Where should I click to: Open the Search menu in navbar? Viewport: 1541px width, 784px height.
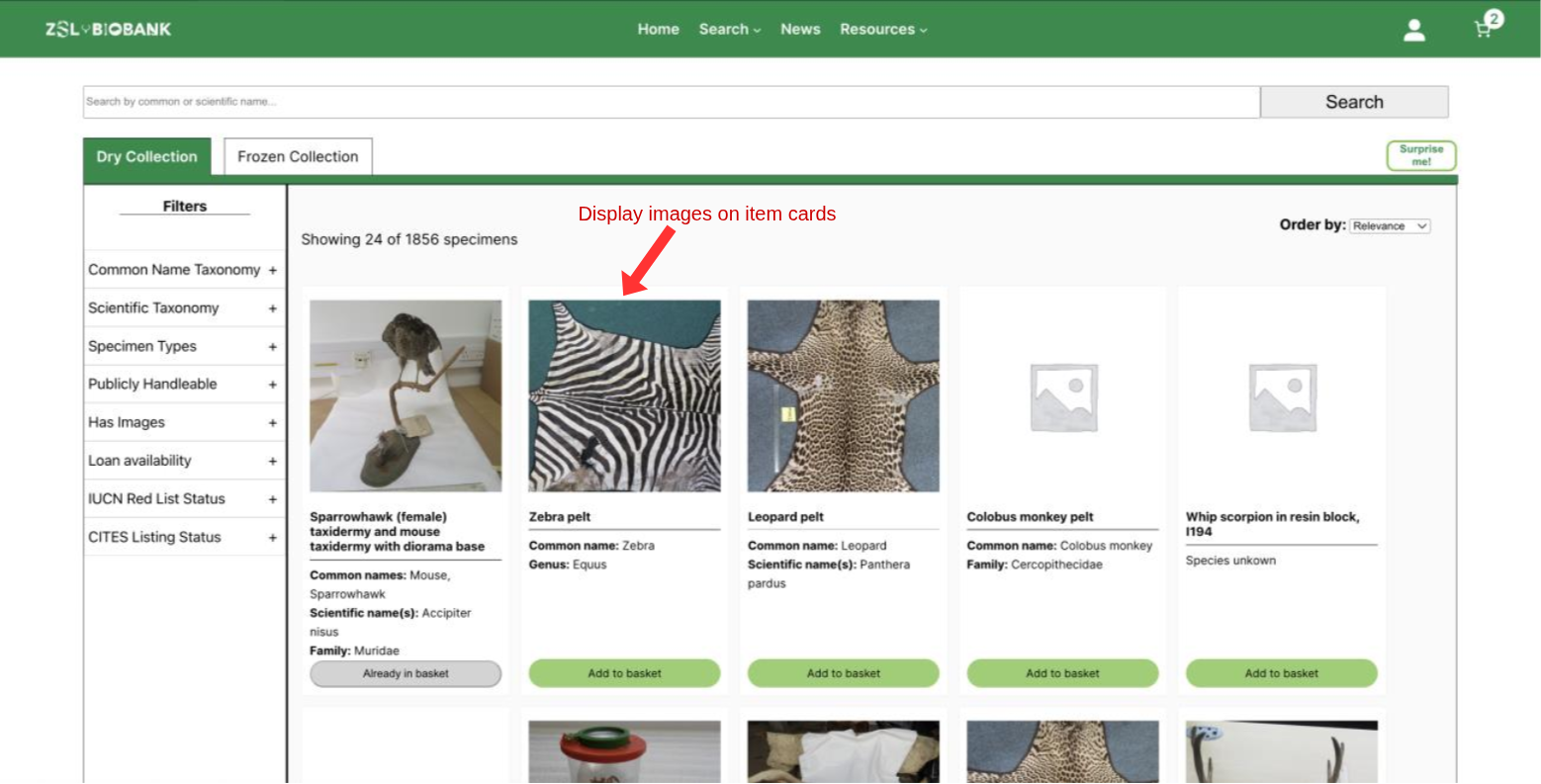(730, 30)
